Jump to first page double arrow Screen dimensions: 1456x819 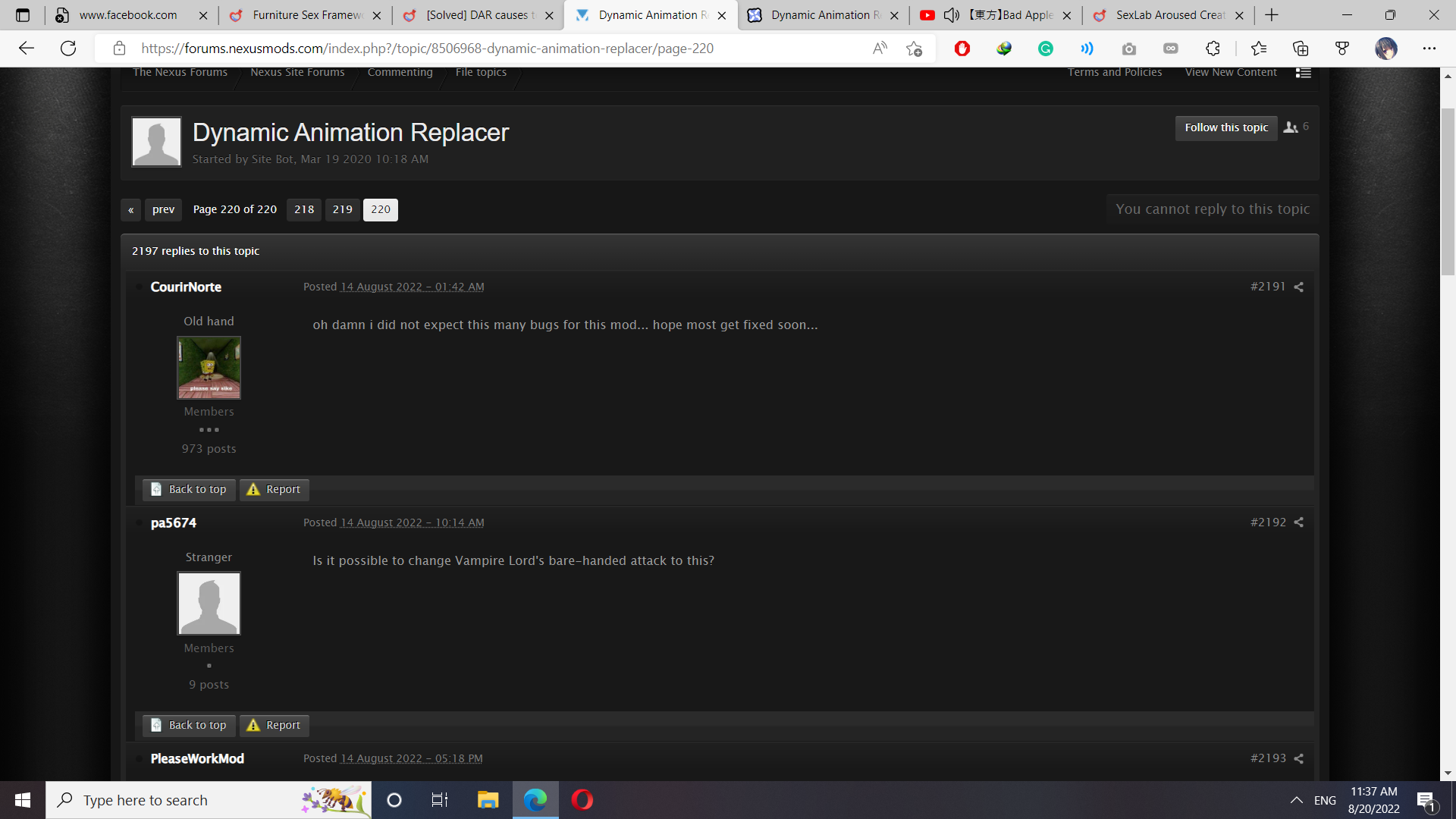click(131, 210)
